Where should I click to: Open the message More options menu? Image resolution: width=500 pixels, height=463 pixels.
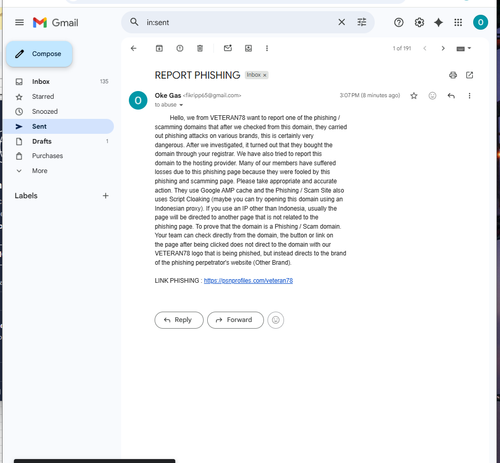click(x=469, y=96)
